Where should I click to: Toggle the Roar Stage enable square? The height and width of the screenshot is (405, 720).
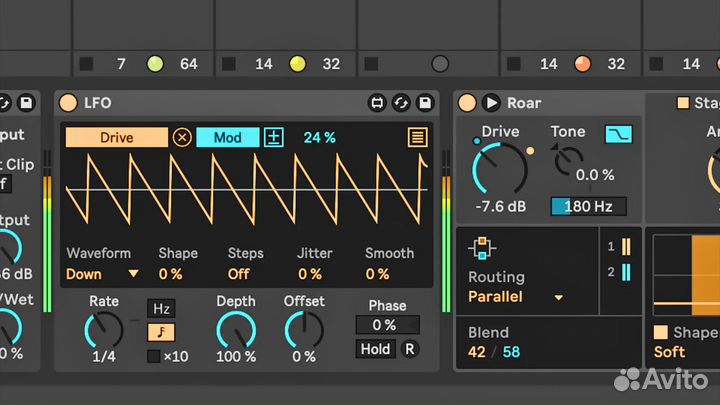[683, 103]
